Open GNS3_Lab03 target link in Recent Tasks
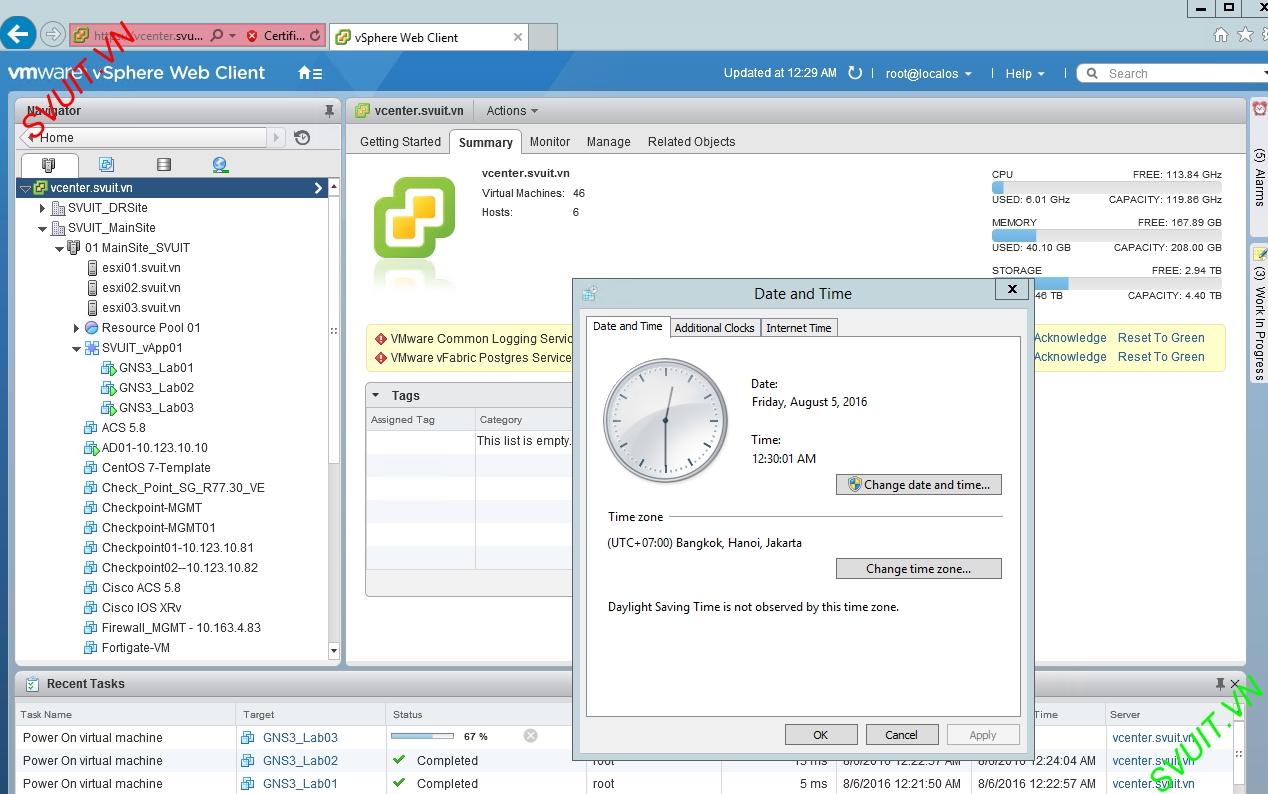The image size is (1268, 794). point(300,738)
